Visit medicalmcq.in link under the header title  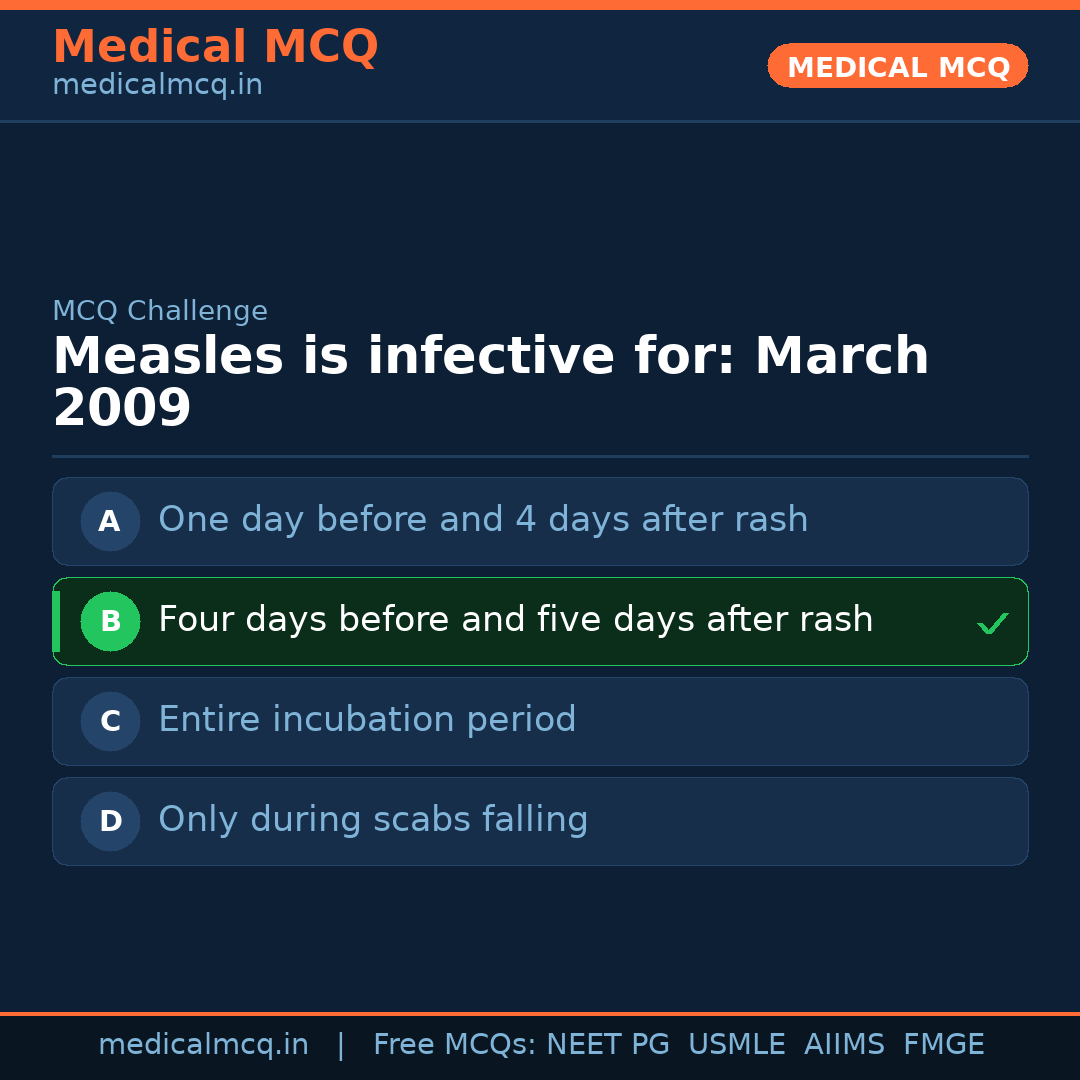point(157,86)
